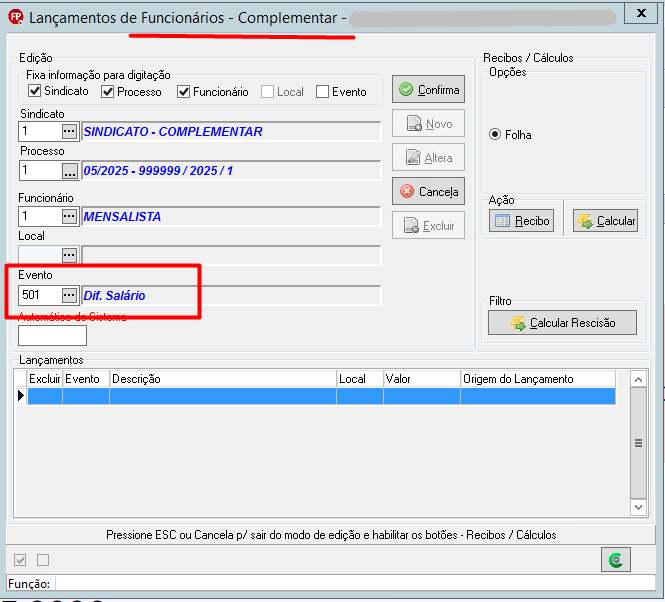Viewport: 665px width, 602px height.
Task: Click the green circular icon button at bottom right
Action: click(615, 560)
